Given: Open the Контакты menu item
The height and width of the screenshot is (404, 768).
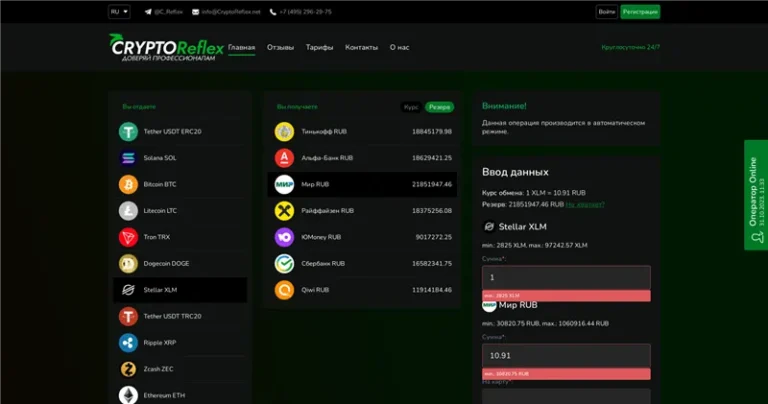Looking at the screenshot, I should pyautogui.click(x=361, y=47).
